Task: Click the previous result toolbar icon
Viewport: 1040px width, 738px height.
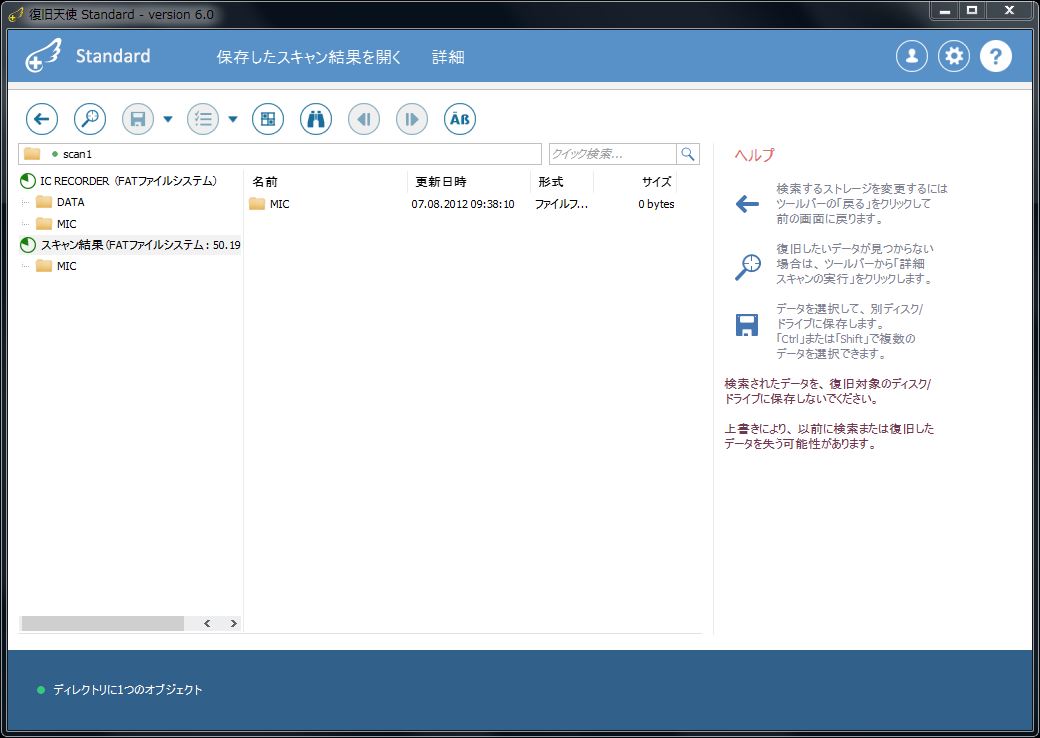Action: click(364, 119)
